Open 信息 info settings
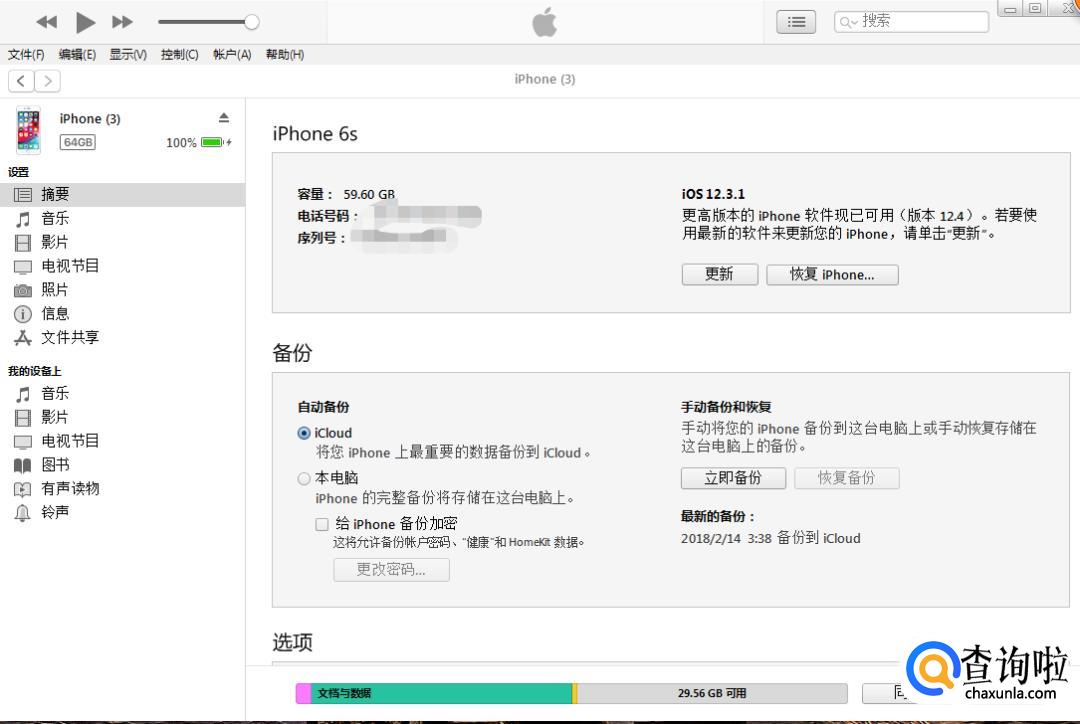The height and width of the screenshot is (724, 1080). coord(123,313)
